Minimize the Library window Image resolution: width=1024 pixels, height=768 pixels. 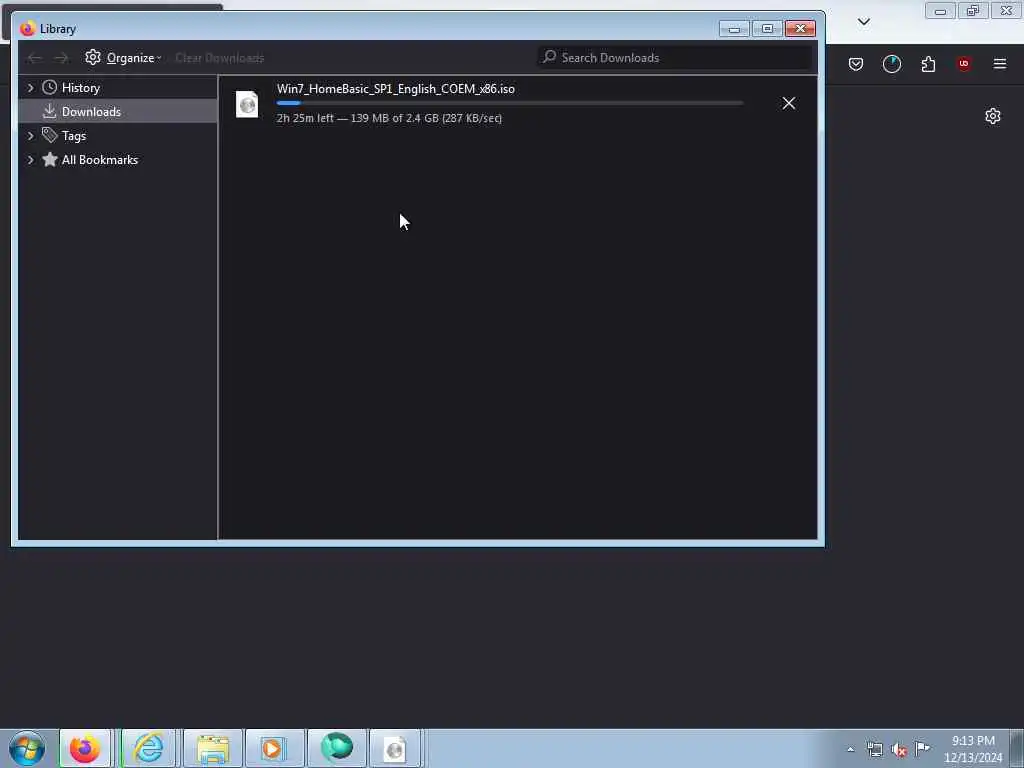734,29
